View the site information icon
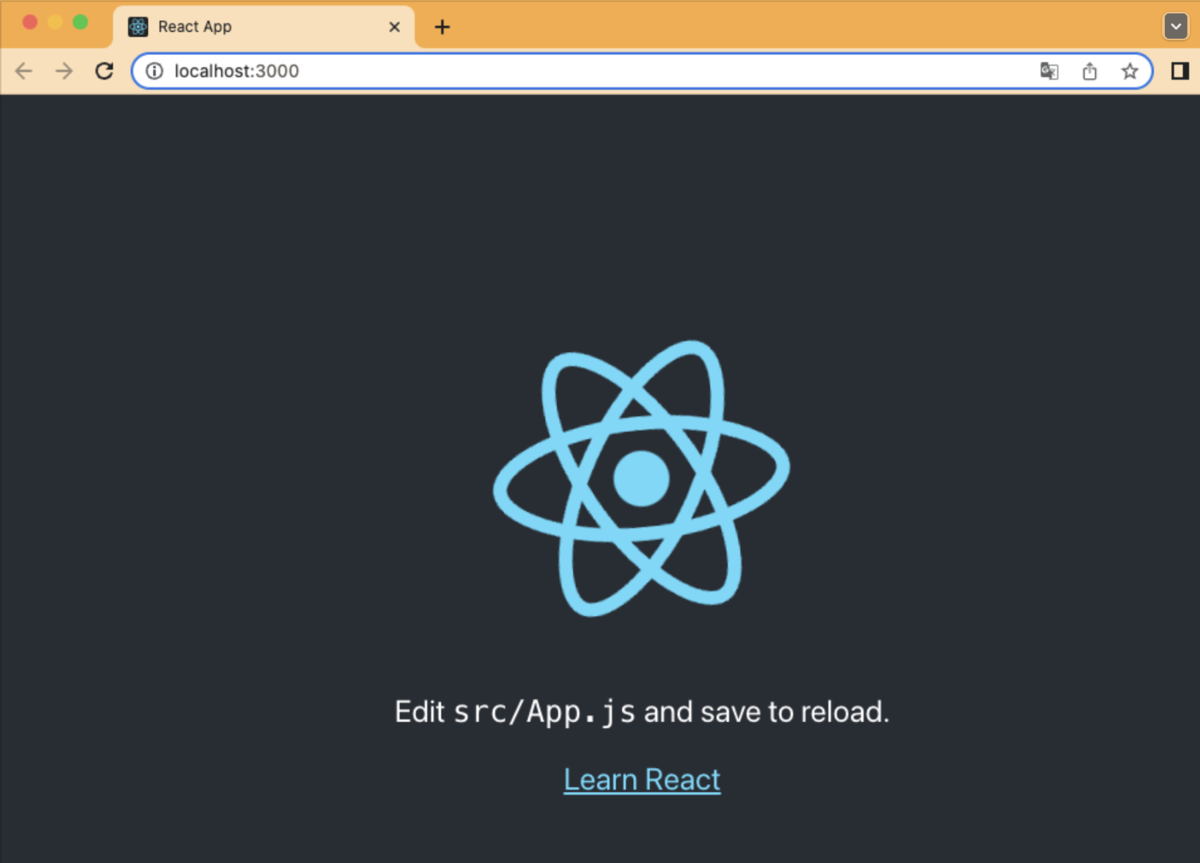The height and width of the screenshot is (863, 1200). [154, 71]
